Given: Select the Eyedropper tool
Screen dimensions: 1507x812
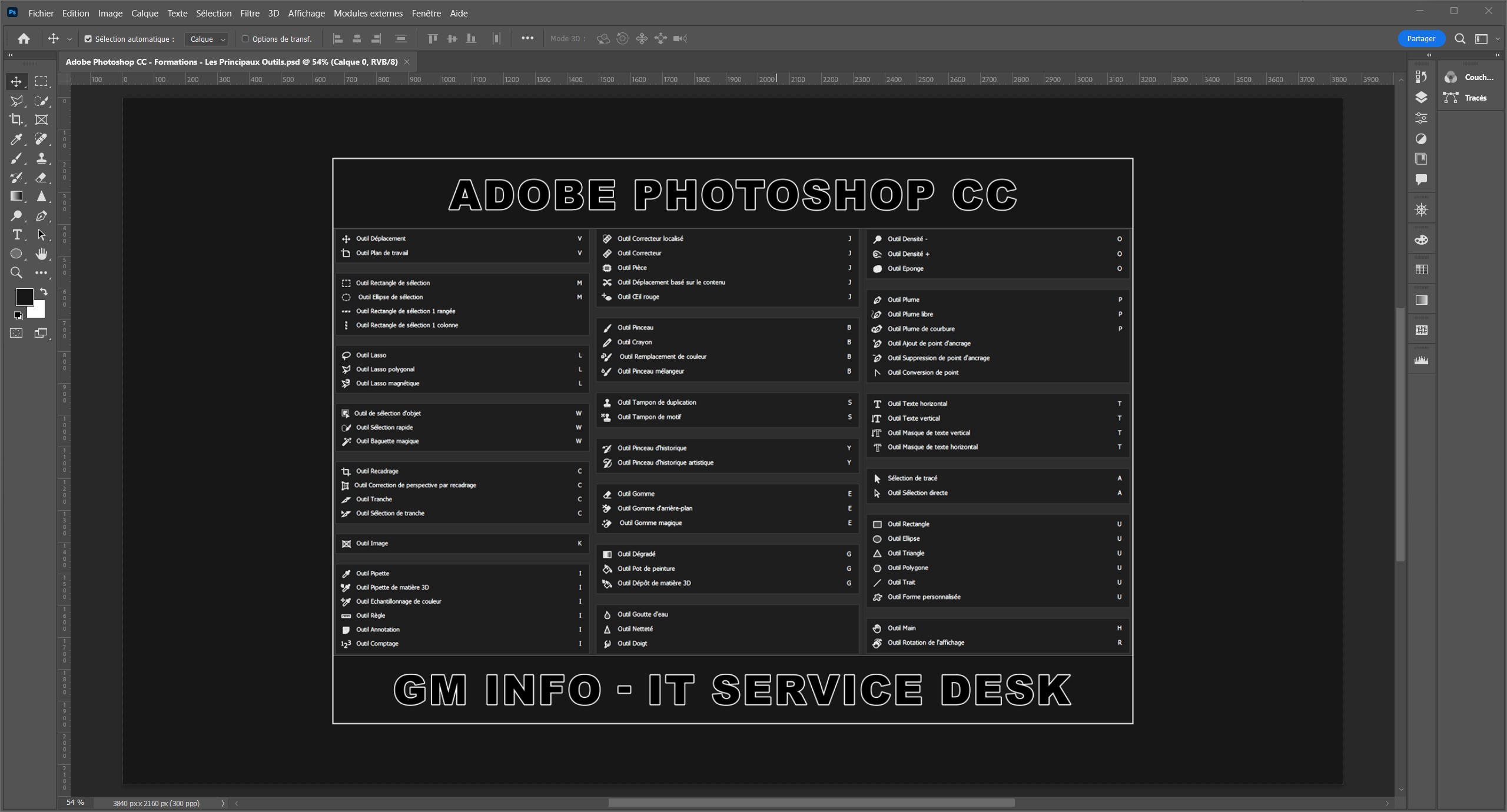Looking at the screenshot, I should coord(16,139).
